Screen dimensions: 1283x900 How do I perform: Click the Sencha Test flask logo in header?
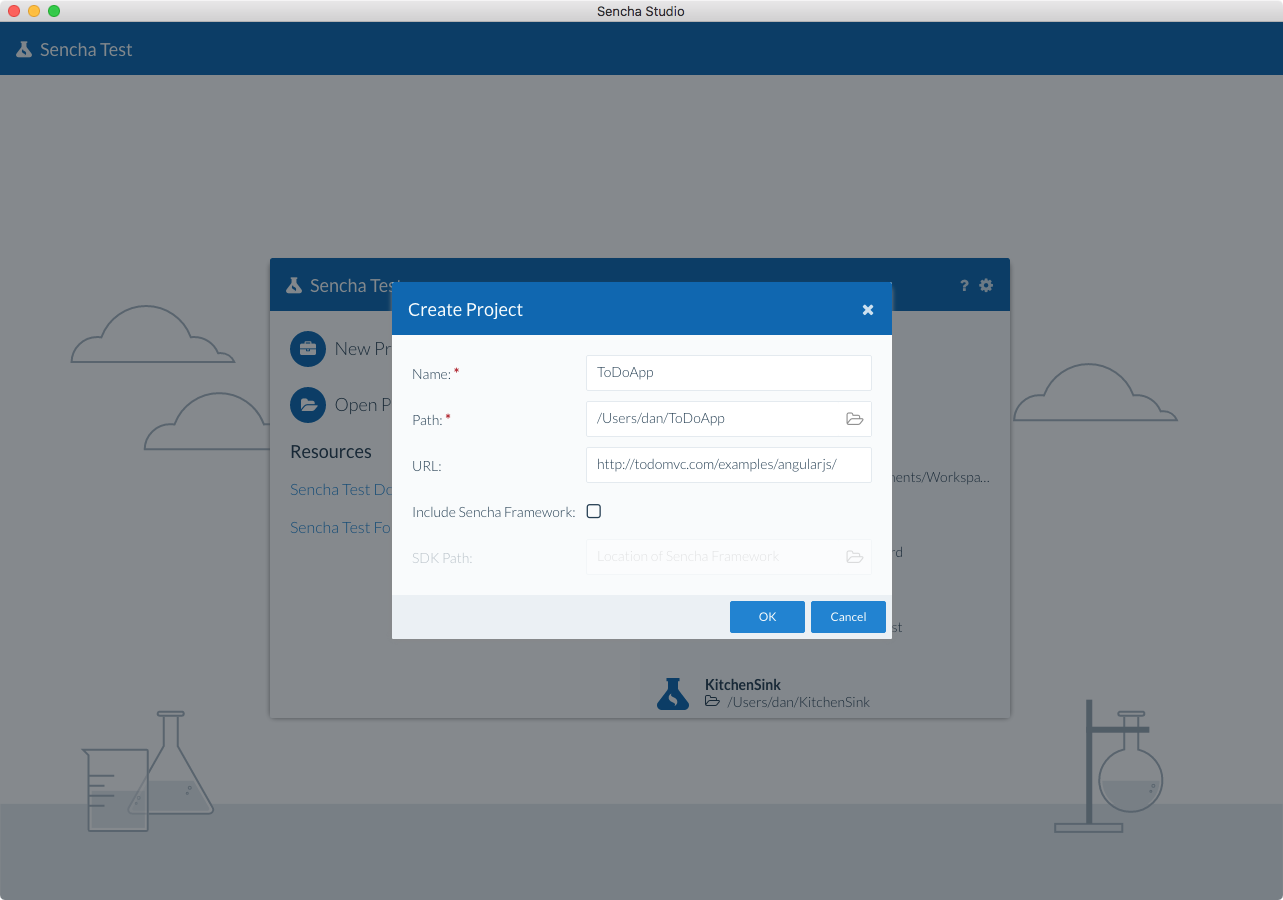pos(24,49)
